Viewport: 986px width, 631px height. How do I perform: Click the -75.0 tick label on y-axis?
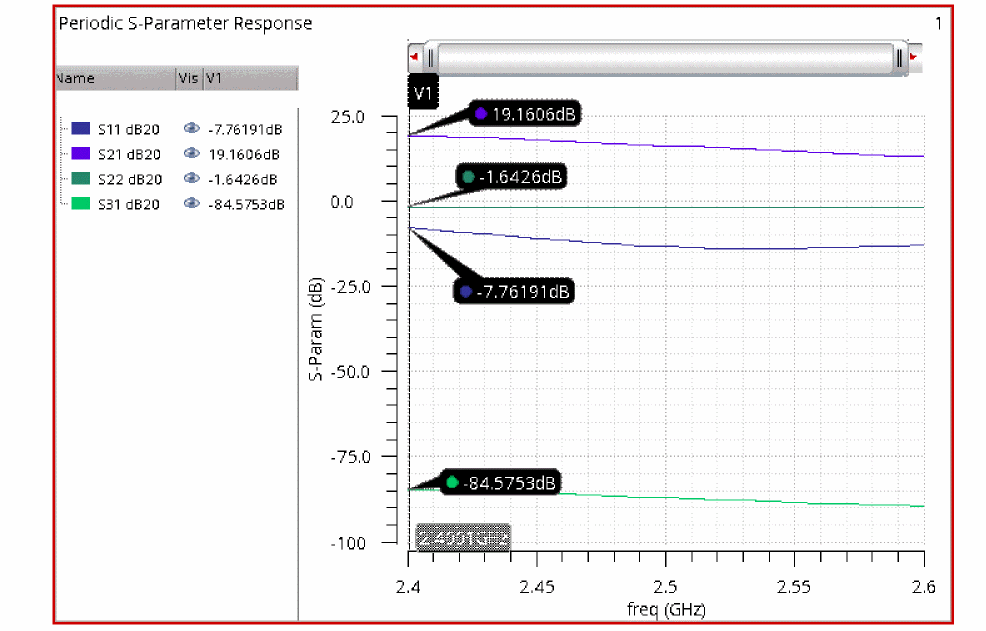[350, 457]
